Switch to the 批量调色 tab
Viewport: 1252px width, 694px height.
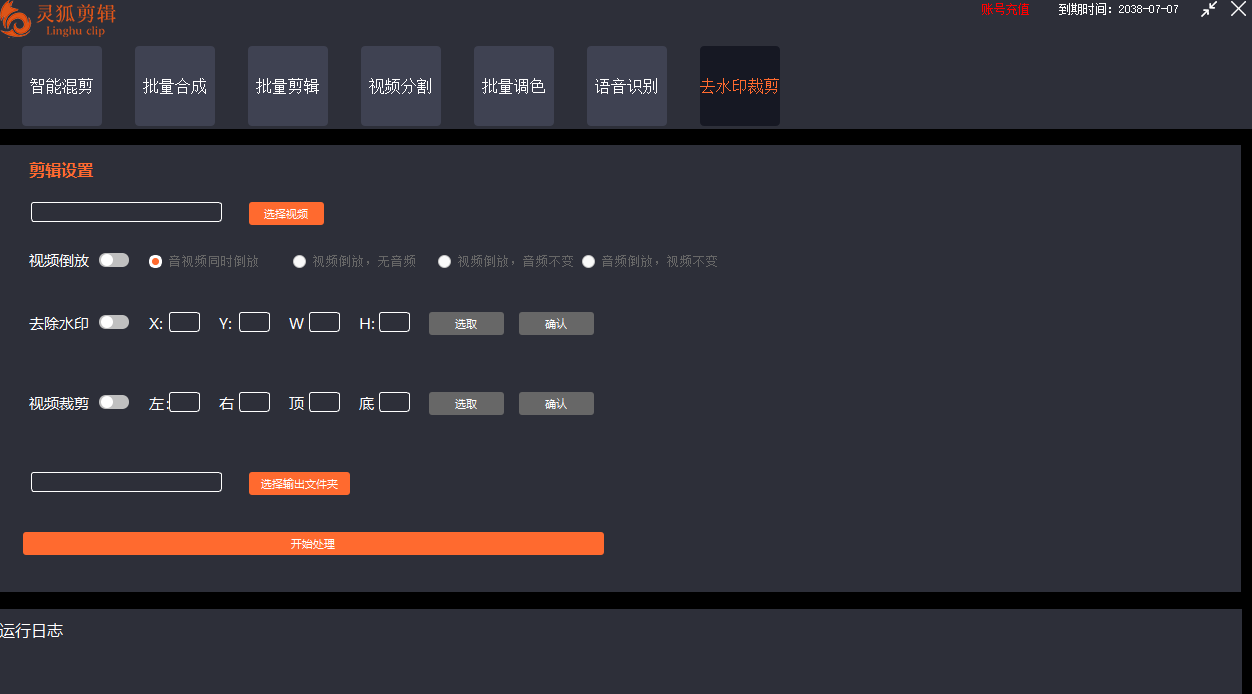pos(513,86)
